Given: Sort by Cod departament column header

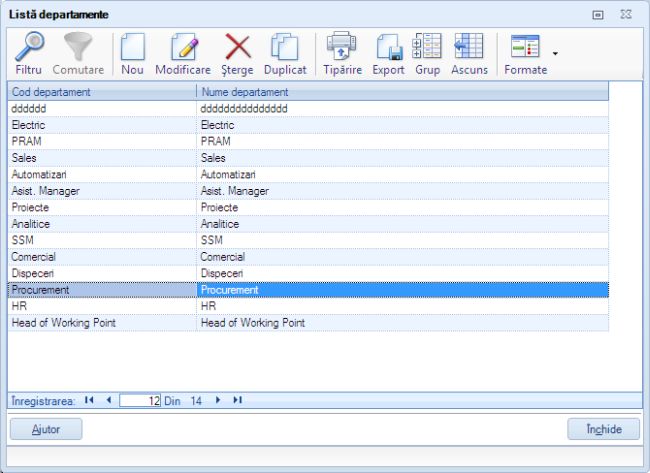Looking at the screenshot, I should coord(102,92).
